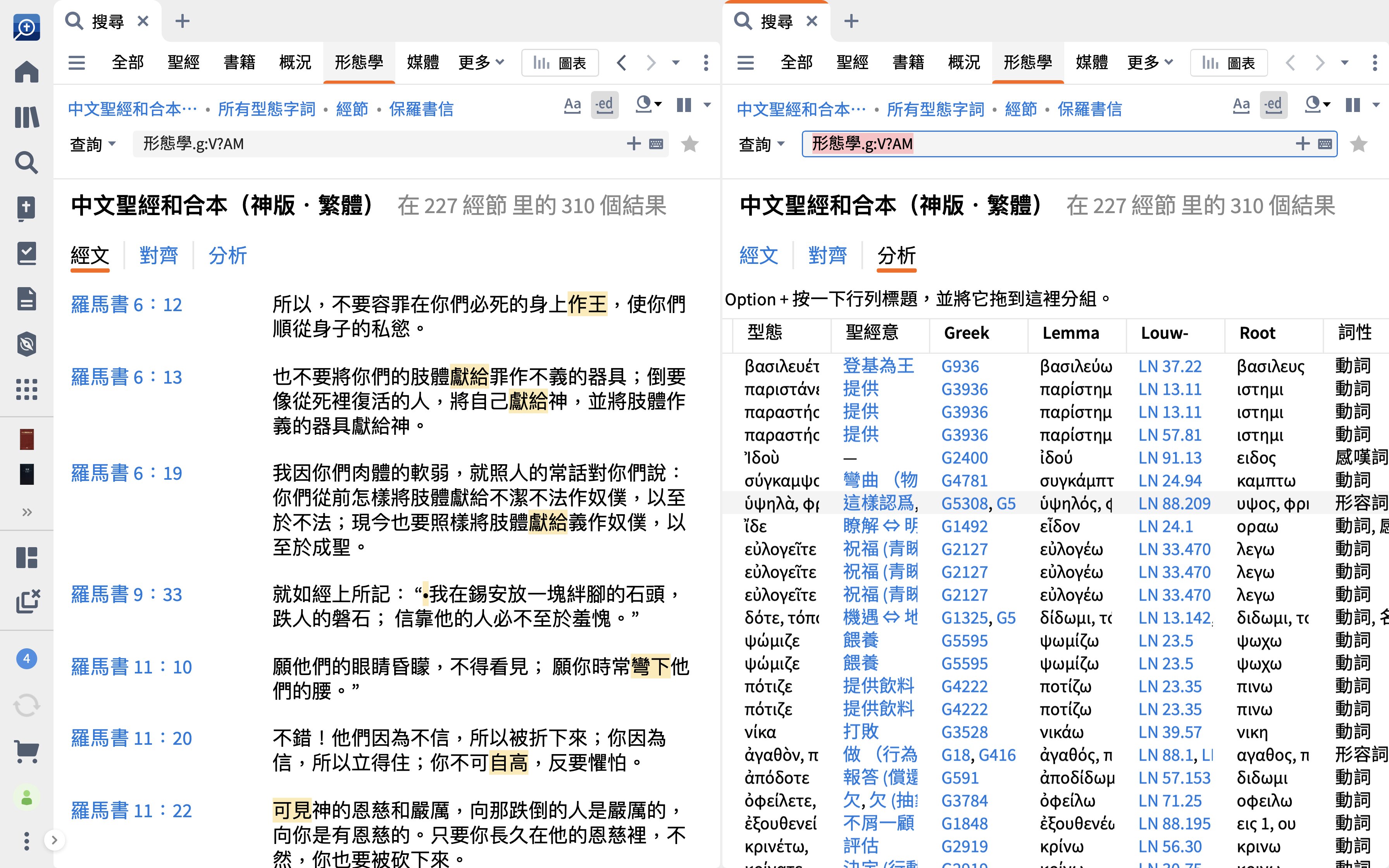Open right panel columns layout toggle
The image size is (1389, 868).
pos(1352,105)
